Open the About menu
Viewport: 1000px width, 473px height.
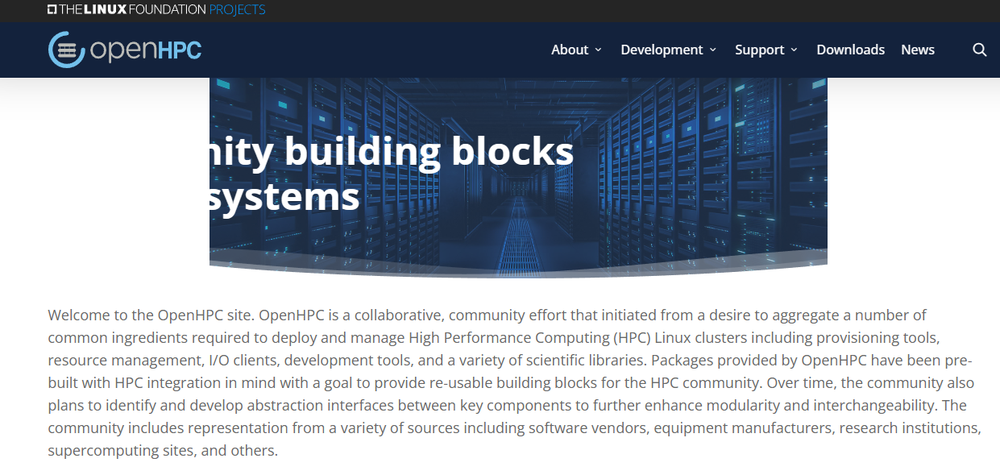click(x=570, y=50)
